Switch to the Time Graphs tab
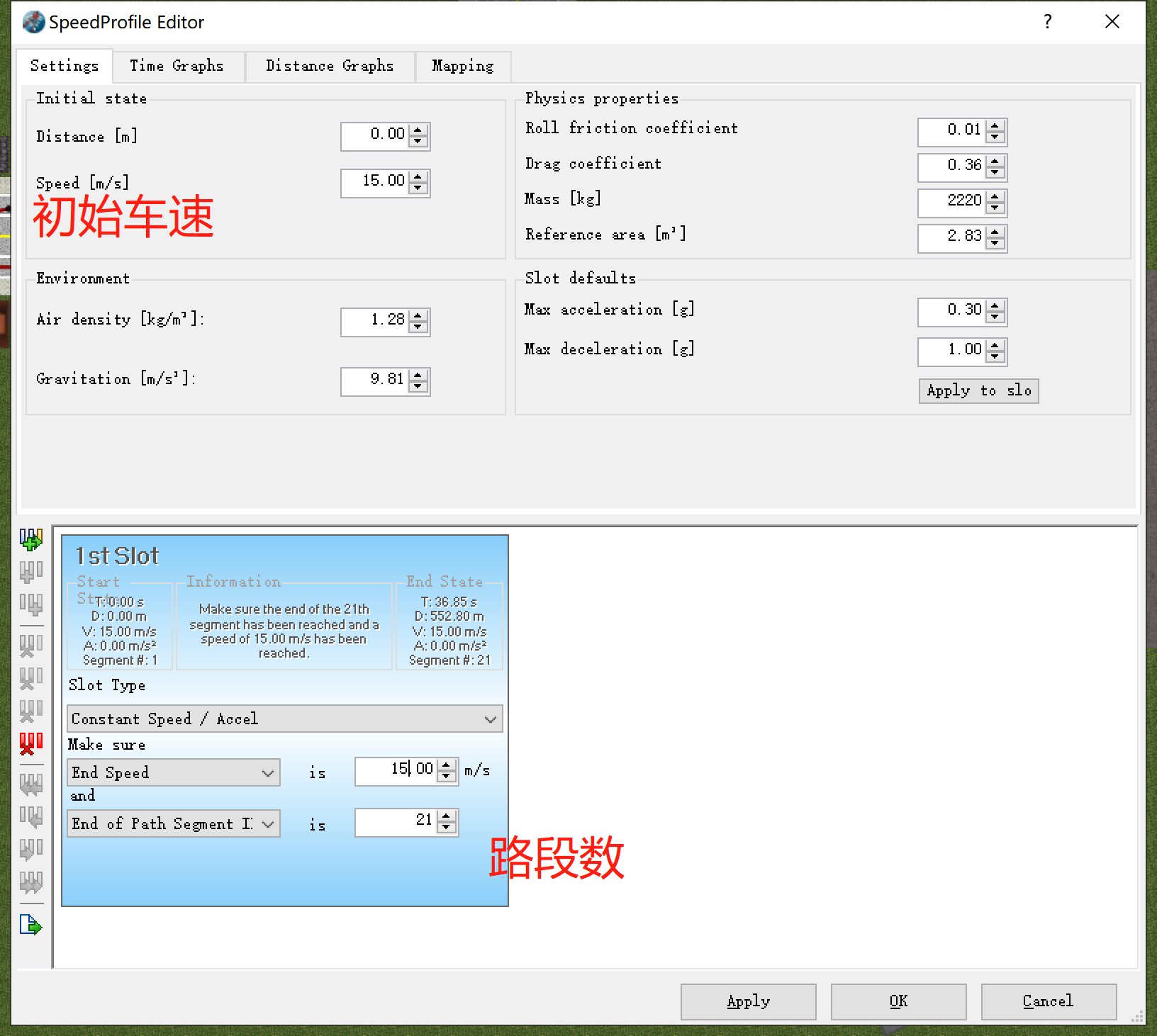This screenshot has height=1036, width=1157. pos(177,66)
